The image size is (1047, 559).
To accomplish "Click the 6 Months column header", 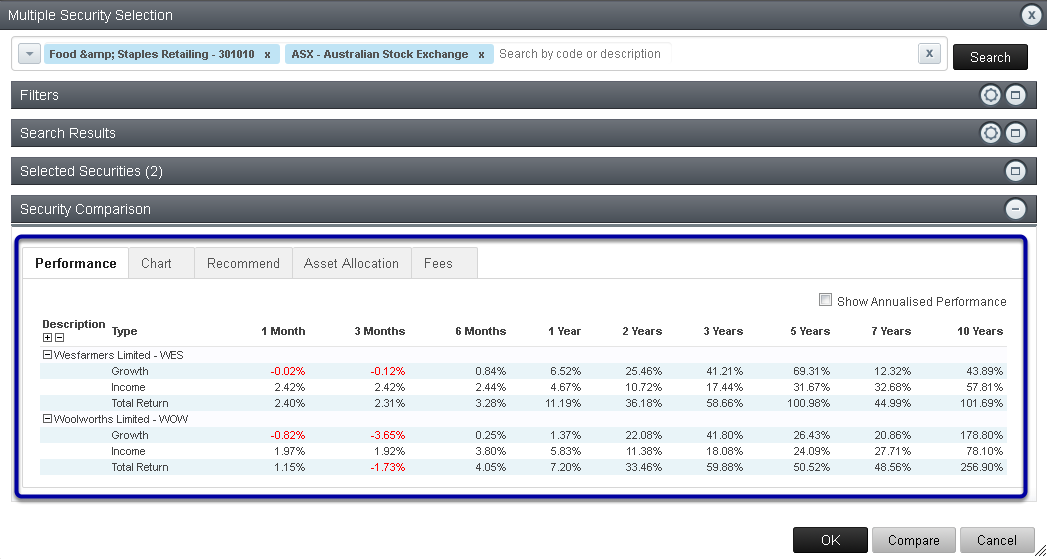I will click(x=481, y=331).
